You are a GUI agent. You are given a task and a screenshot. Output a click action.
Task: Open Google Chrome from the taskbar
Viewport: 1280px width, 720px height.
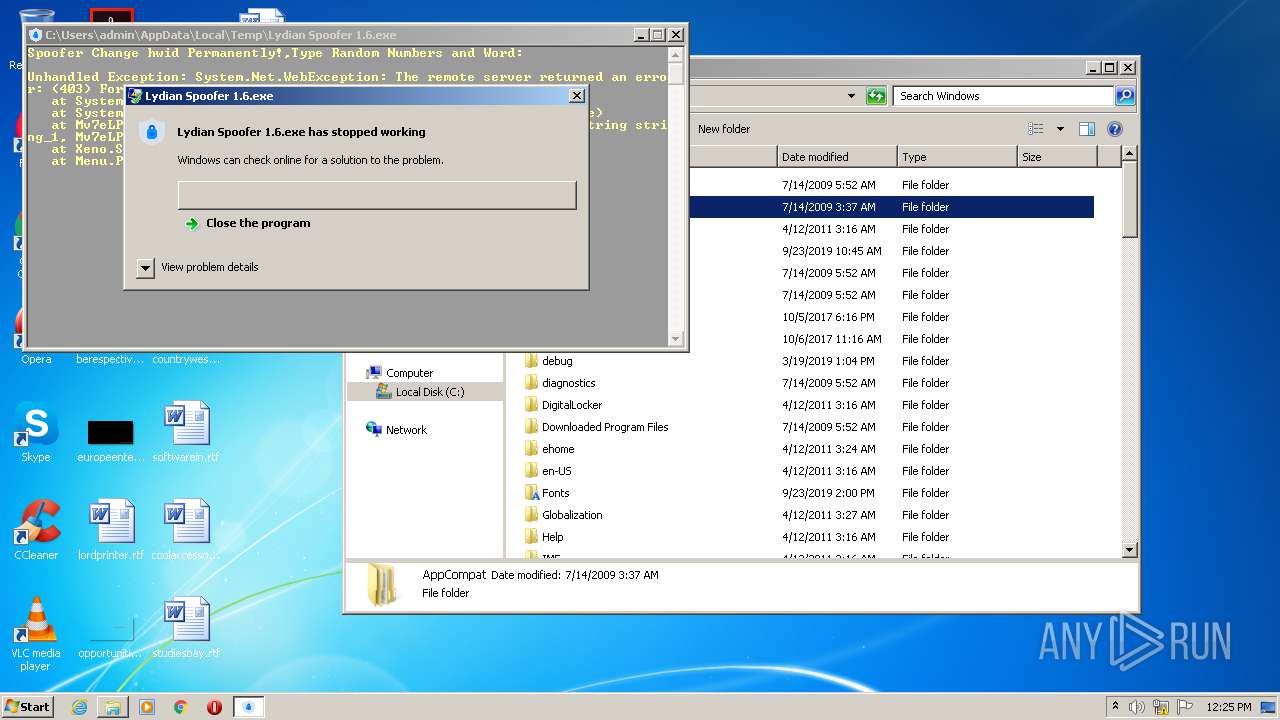point(181,707)
